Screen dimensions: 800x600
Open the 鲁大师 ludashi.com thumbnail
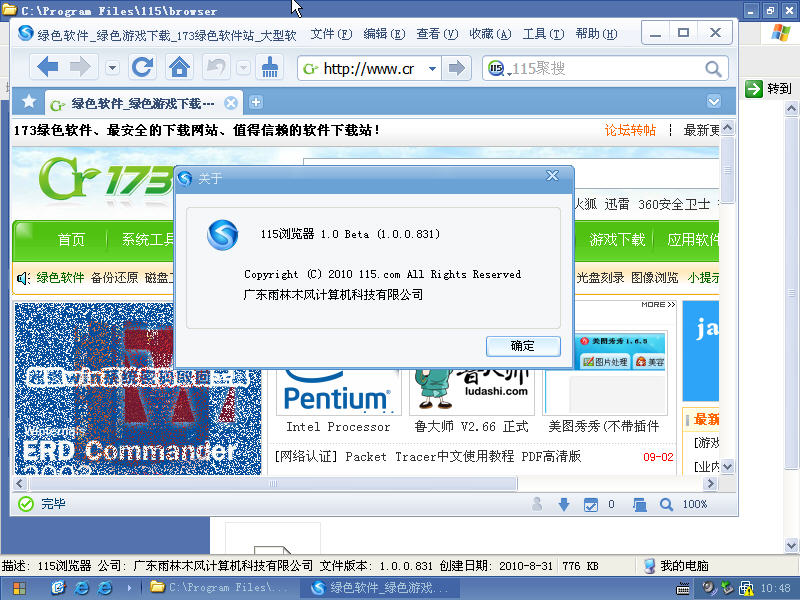click(x=471, y=390)
